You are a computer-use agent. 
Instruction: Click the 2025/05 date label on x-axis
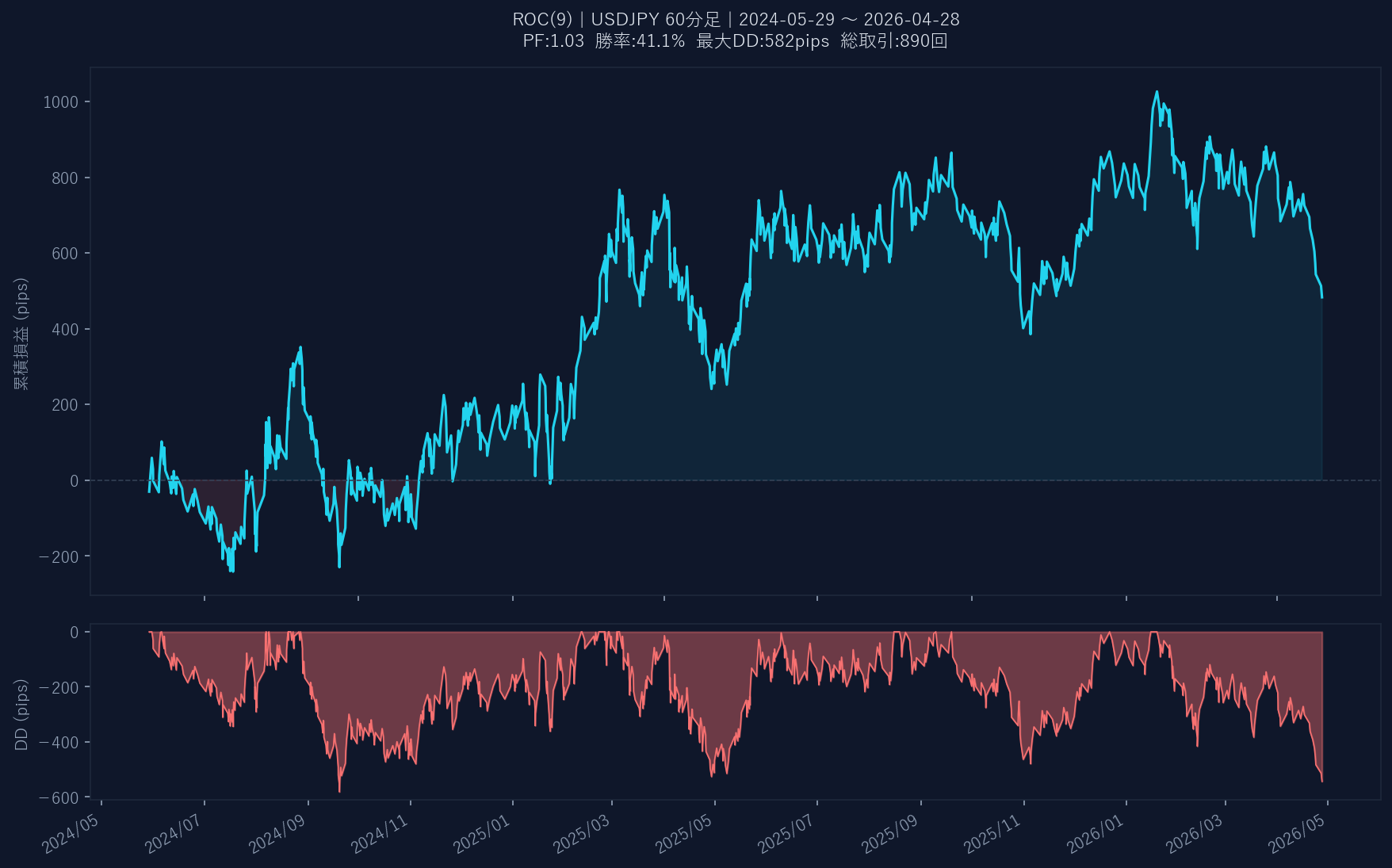point(684,833)
